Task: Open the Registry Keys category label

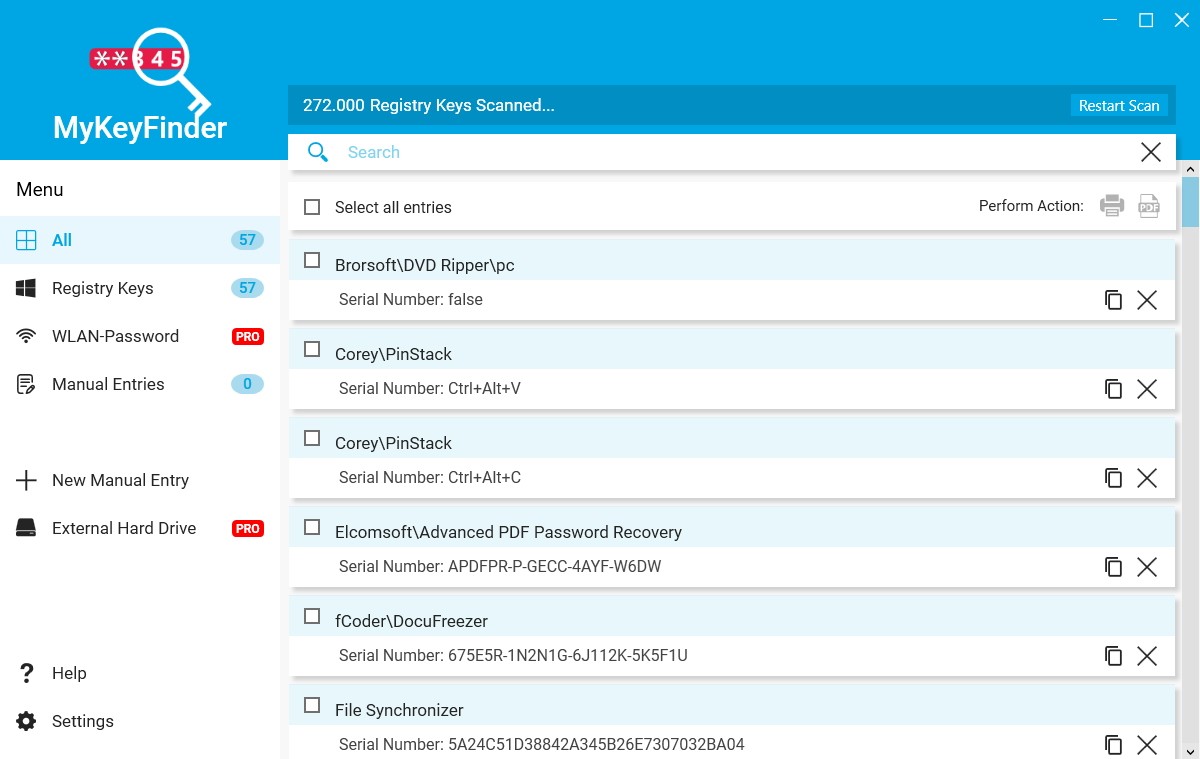Action: pos(103,288)
